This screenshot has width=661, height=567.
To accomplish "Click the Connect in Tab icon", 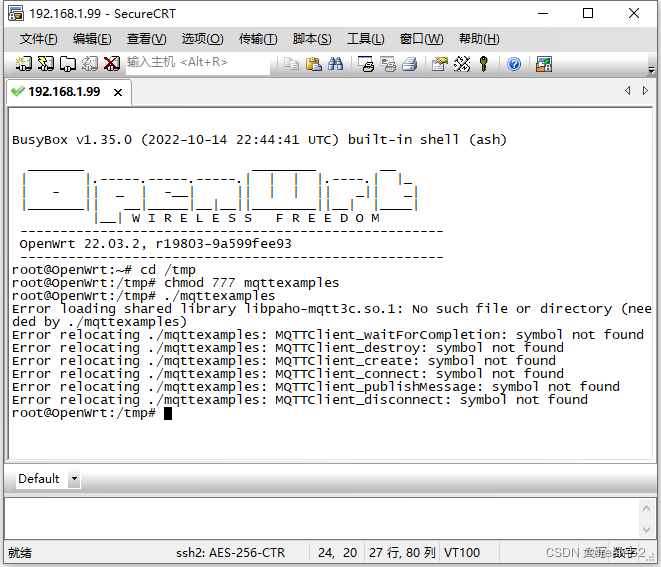I will point(67,64).
